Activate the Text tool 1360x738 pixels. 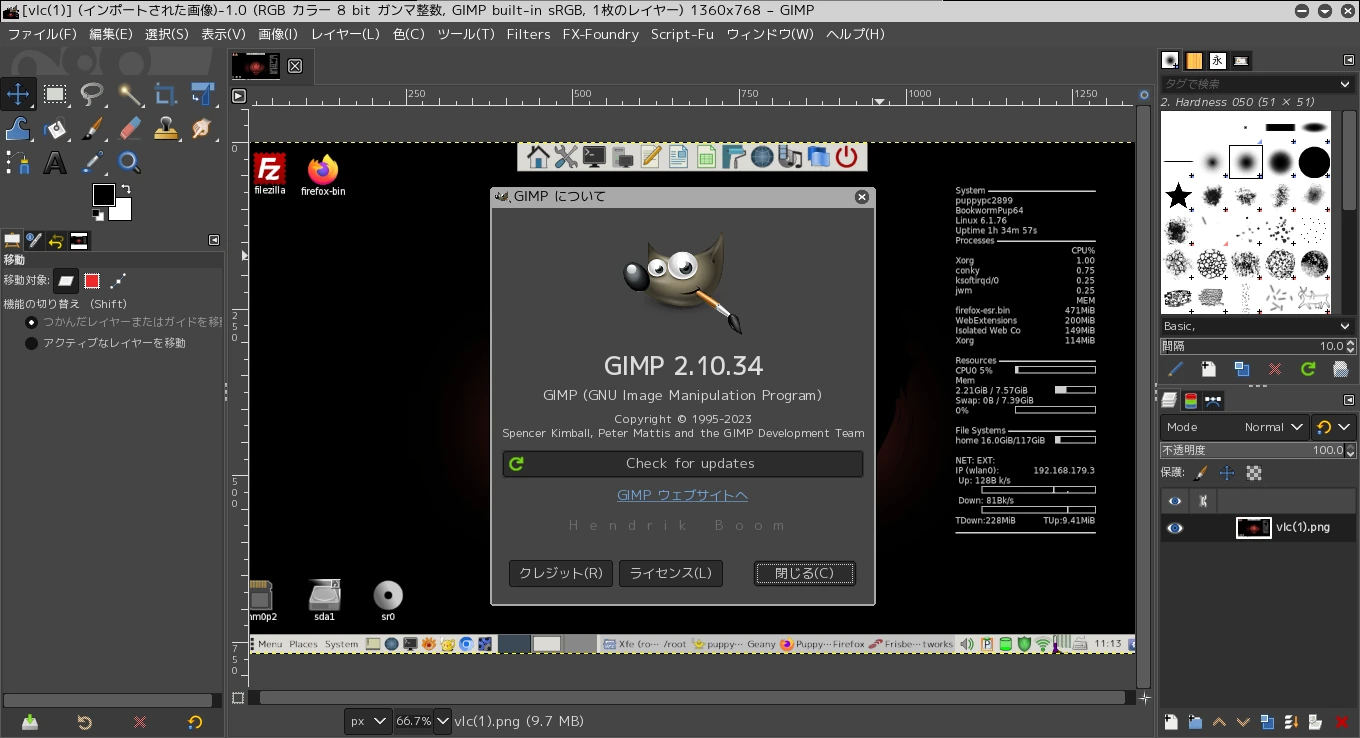[55, 162]
